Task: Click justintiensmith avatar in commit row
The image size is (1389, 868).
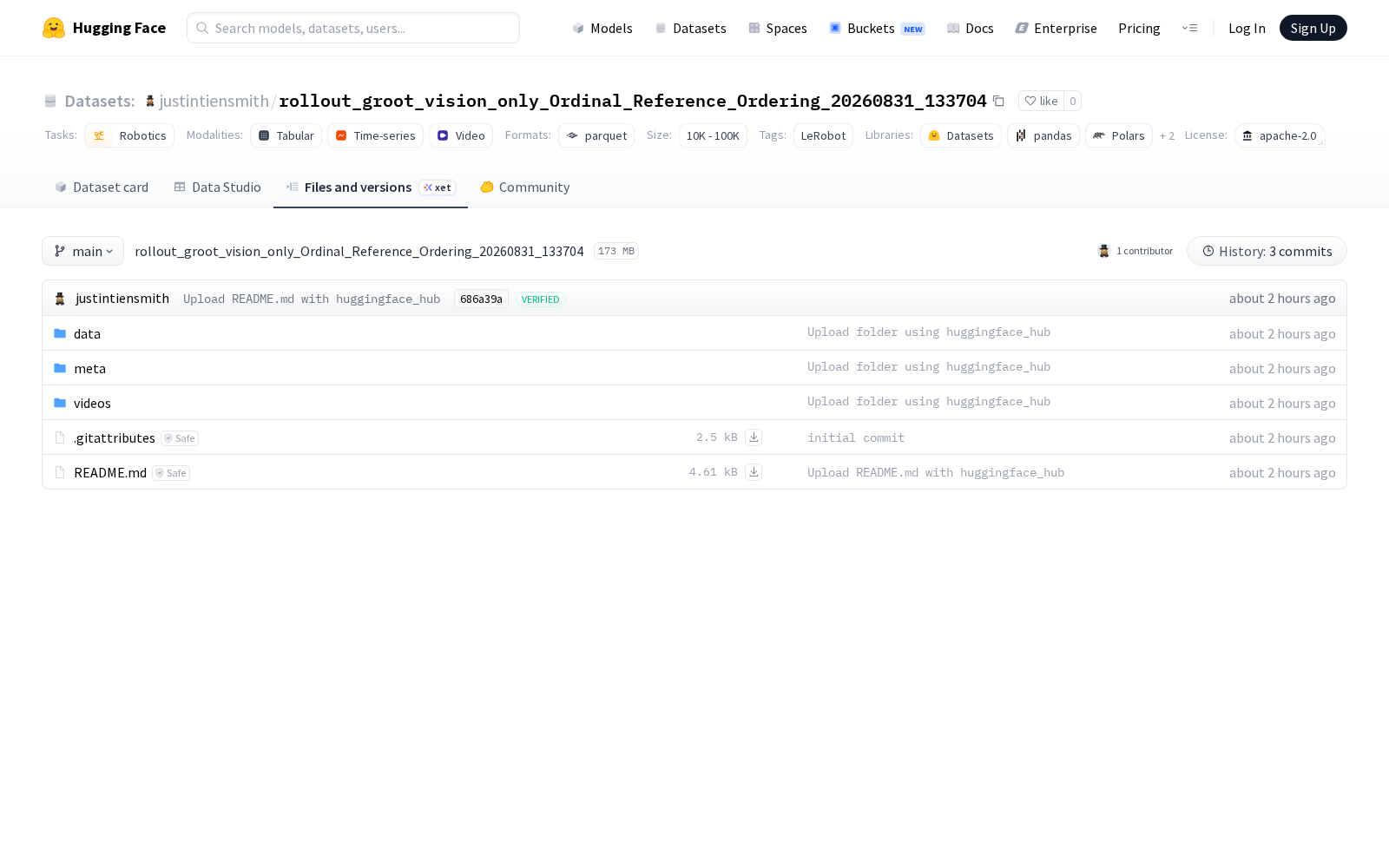Action: pos(60,299)
